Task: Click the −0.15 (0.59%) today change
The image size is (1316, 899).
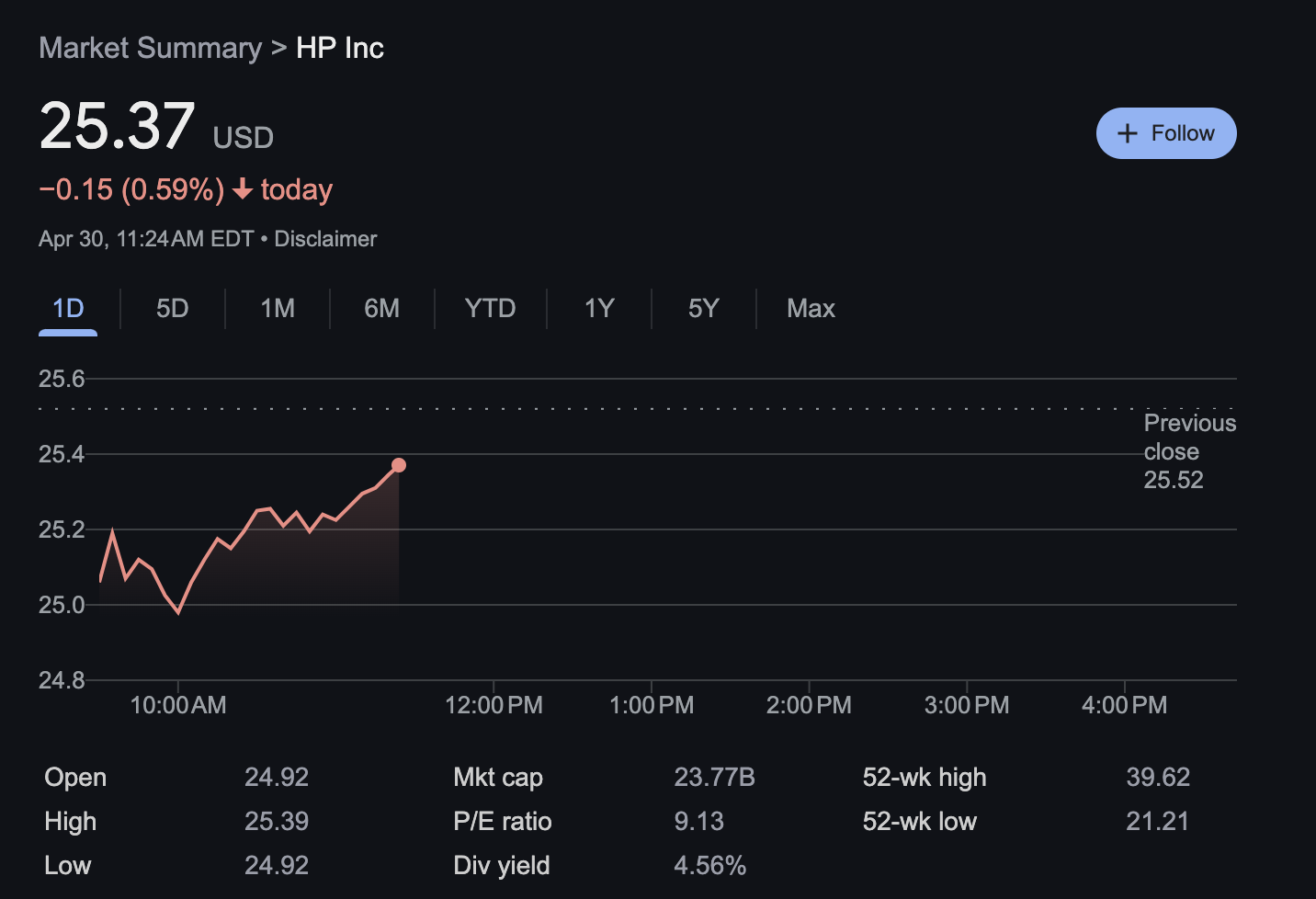Action: [x=186, y=189]
